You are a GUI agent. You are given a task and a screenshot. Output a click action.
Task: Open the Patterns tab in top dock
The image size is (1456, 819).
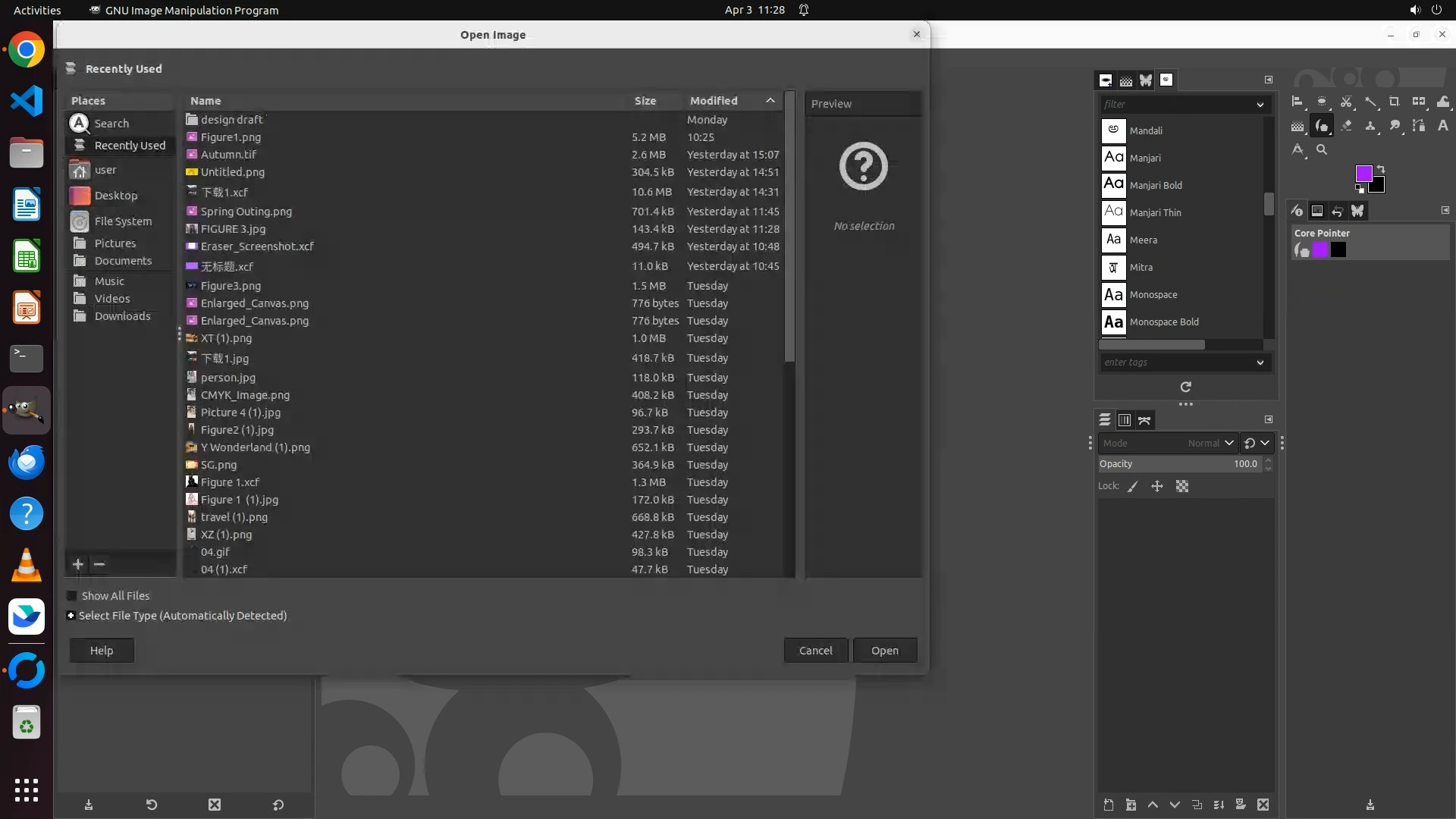(1126, 80)
